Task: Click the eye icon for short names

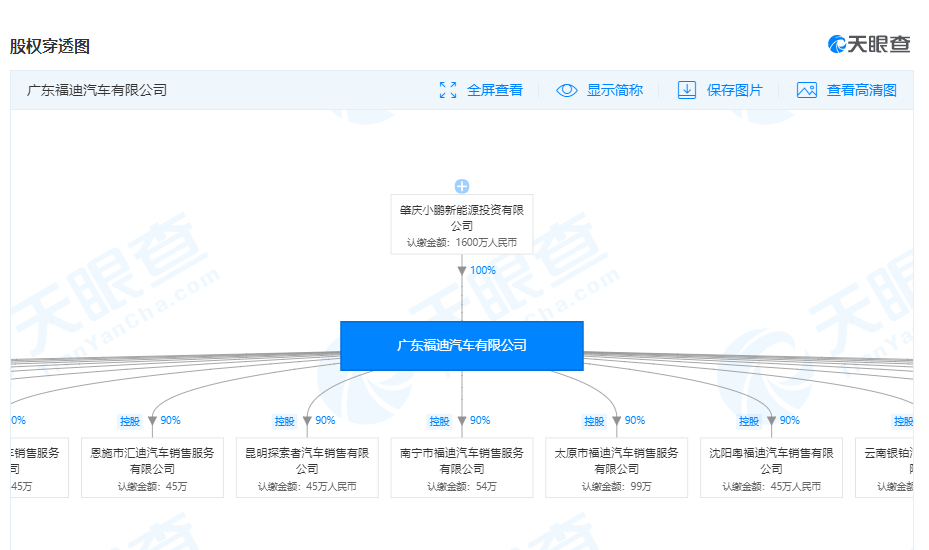Action: [x=567, y=90]
